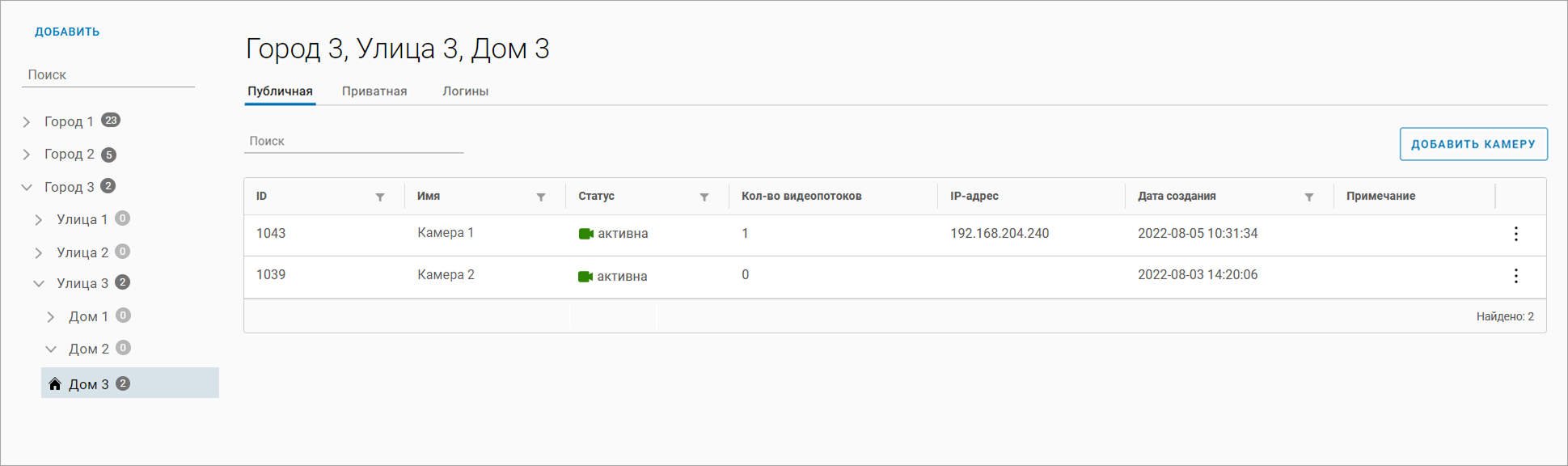Open three-dot menu for Камера 1
This screenshot has width=1568, height=466.
pos(1516,234)
